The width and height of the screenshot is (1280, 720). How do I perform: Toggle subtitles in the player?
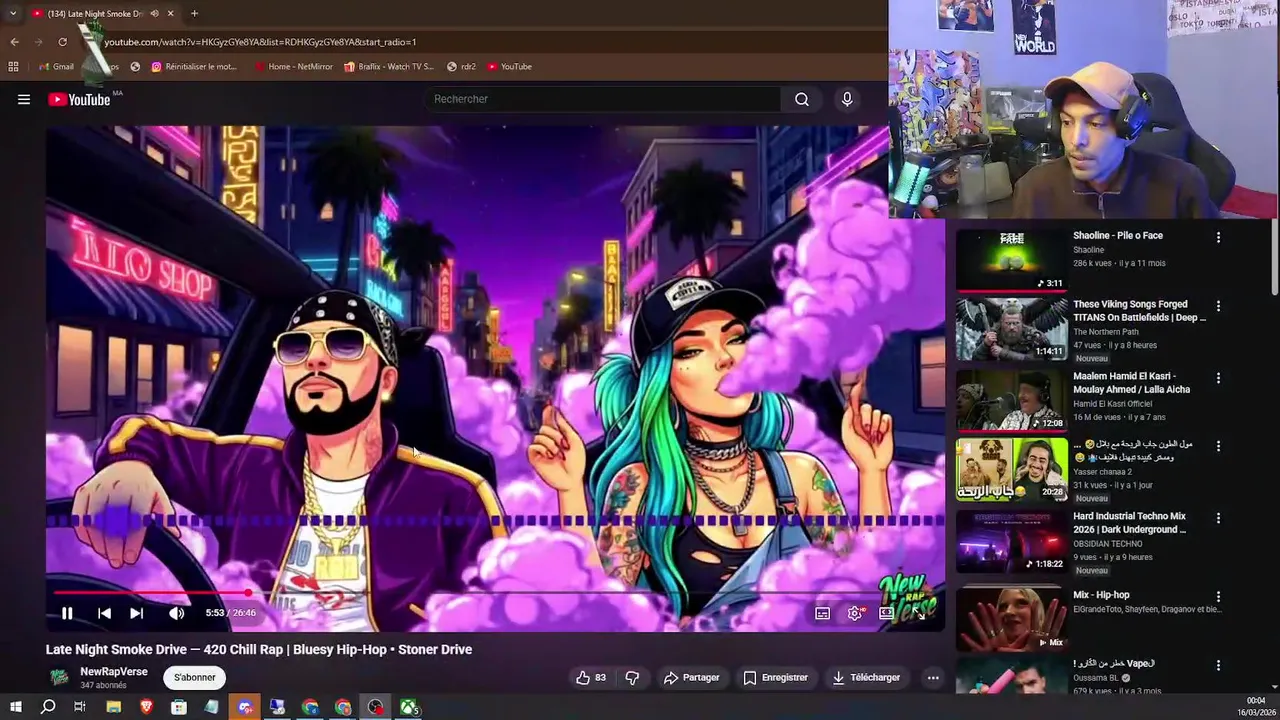[822, 613]
